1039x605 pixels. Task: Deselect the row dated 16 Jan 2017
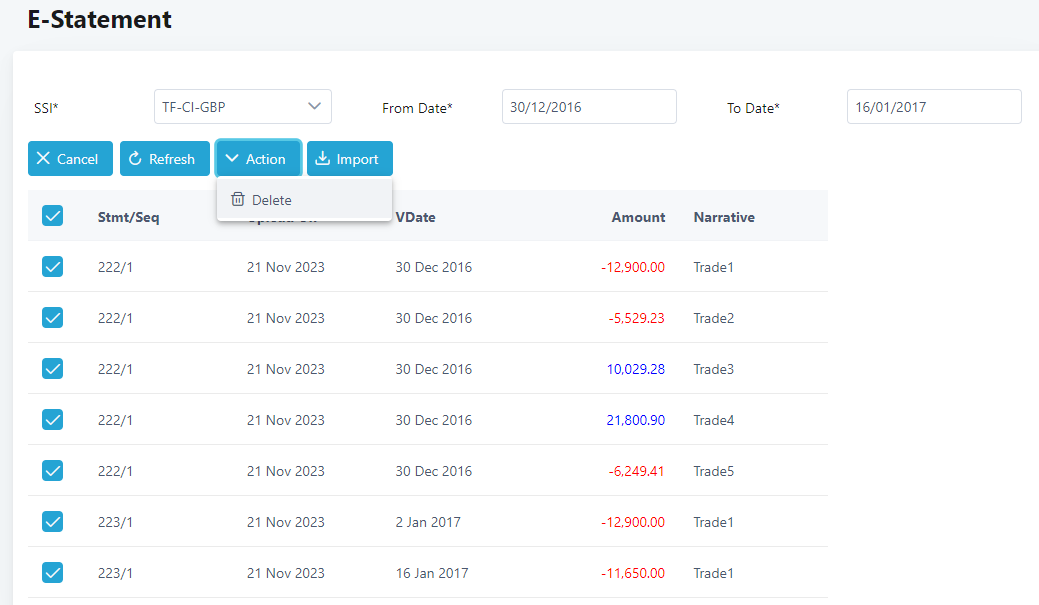click(53, 573)
